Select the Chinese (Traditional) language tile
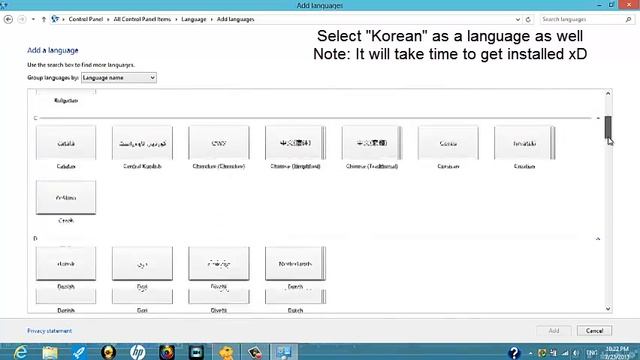The height and width of the screenshot is (360, 640). (372, 147)
